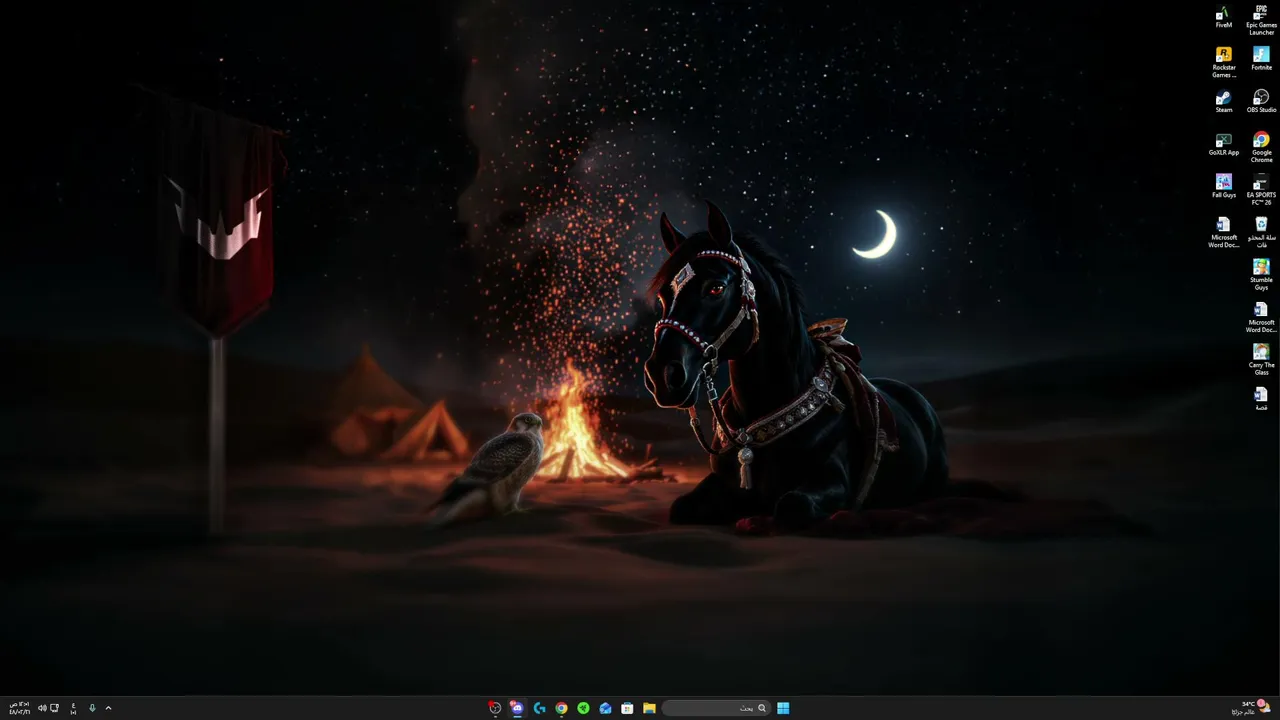The width and height of the screenshot is (1280, 720).
Task: Open the mail app in the taskbar
Action: click(x=605, y=708)
